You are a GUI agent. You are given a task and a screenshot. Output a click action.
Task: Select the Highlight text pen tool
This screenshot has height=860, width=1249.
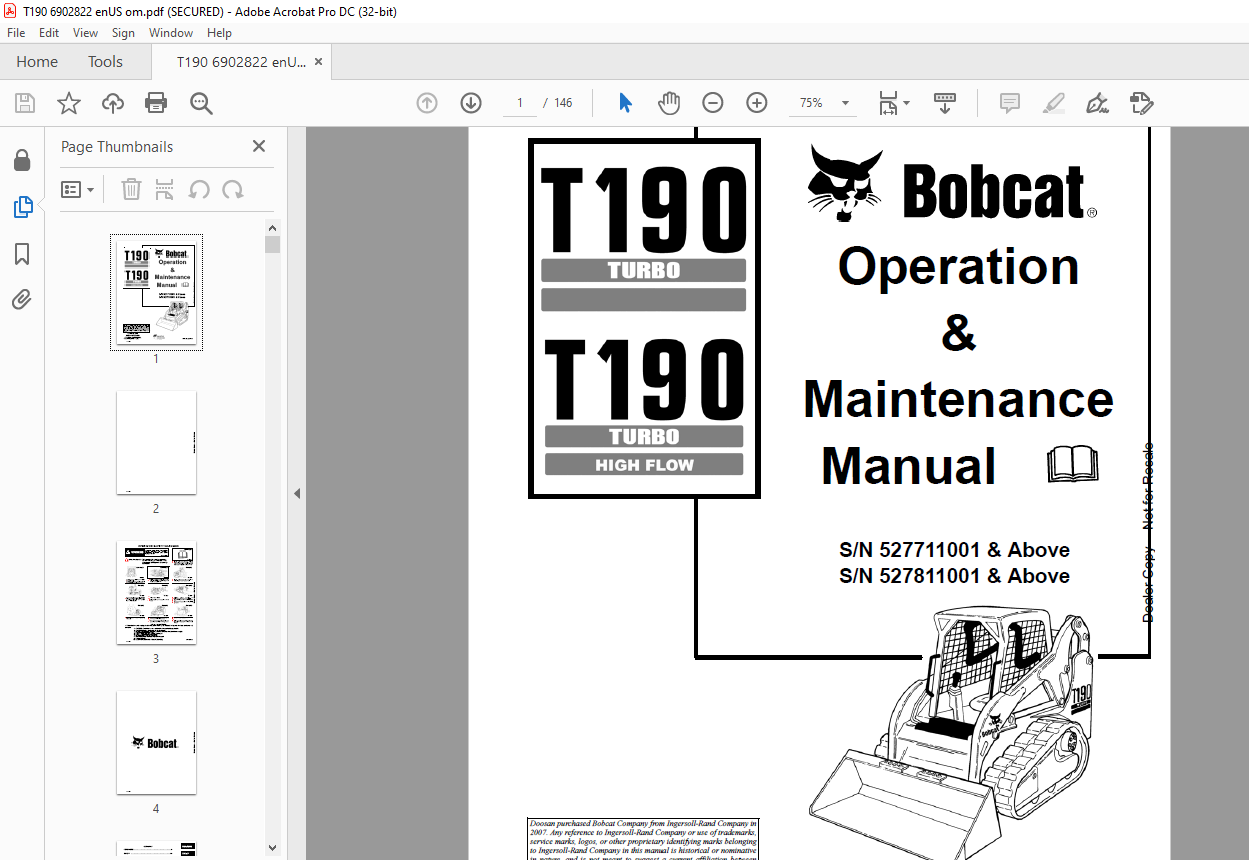1054,103
